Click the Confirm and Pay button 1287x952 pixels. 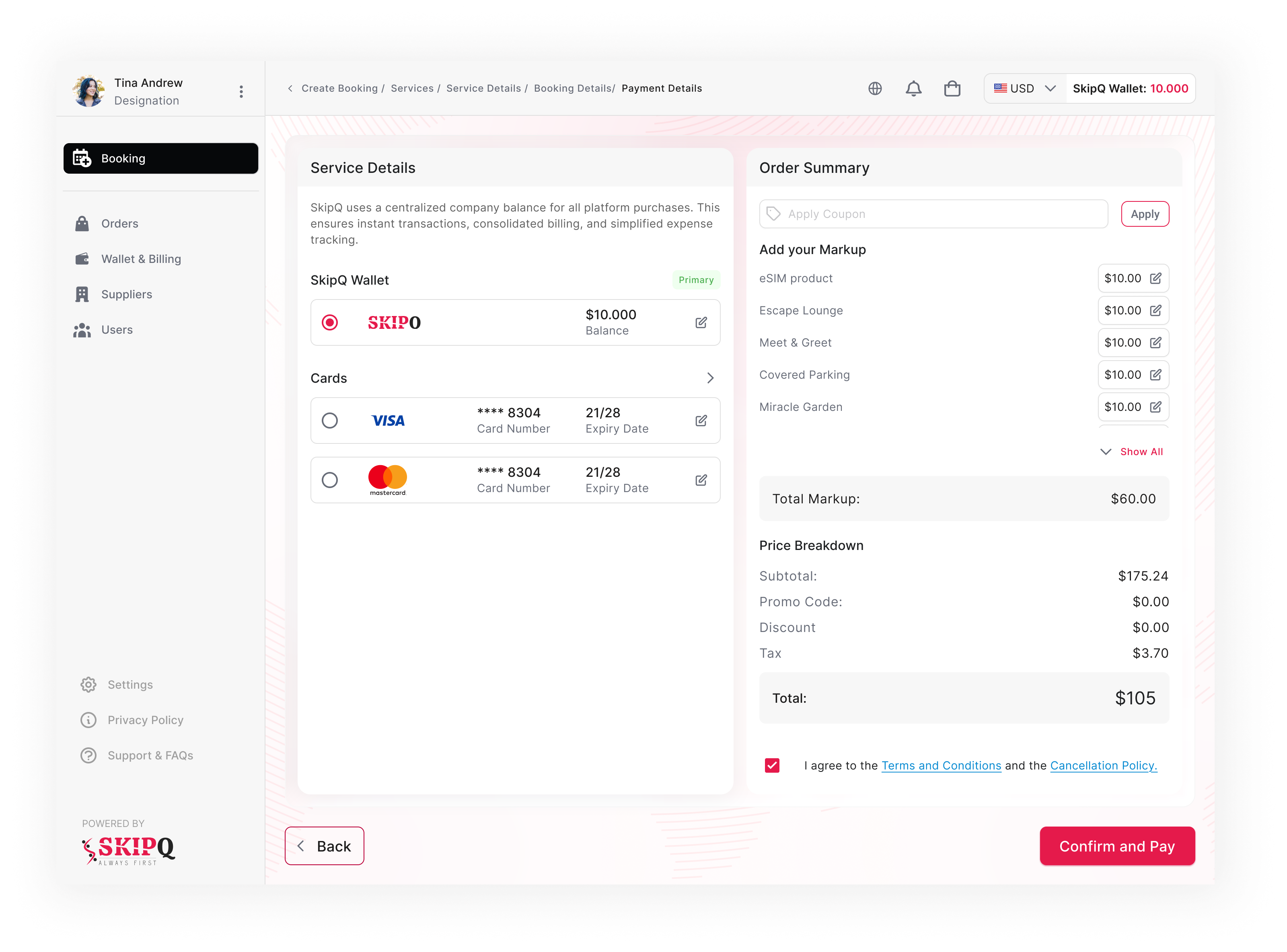(x=1117, y=846)
